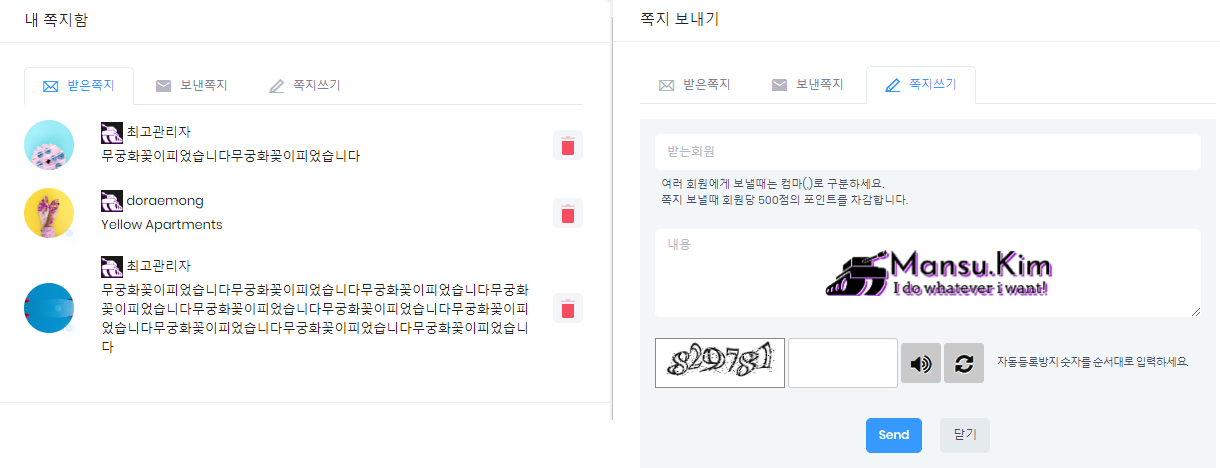Refresh the captcha image
The image size is (1220, 468).
[964, 363]
